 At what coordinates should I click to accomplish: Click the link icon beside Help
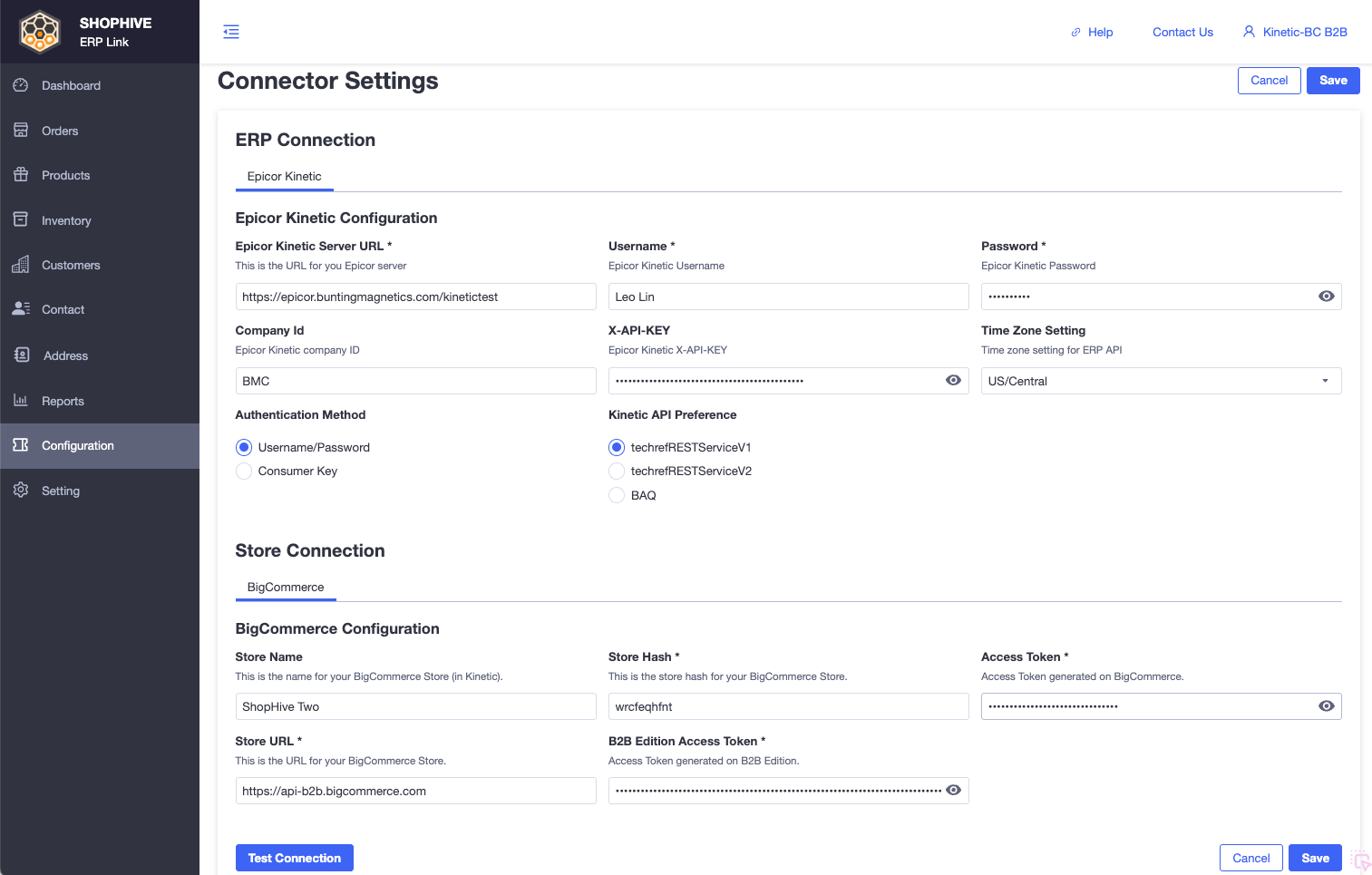pos(1075,33)
